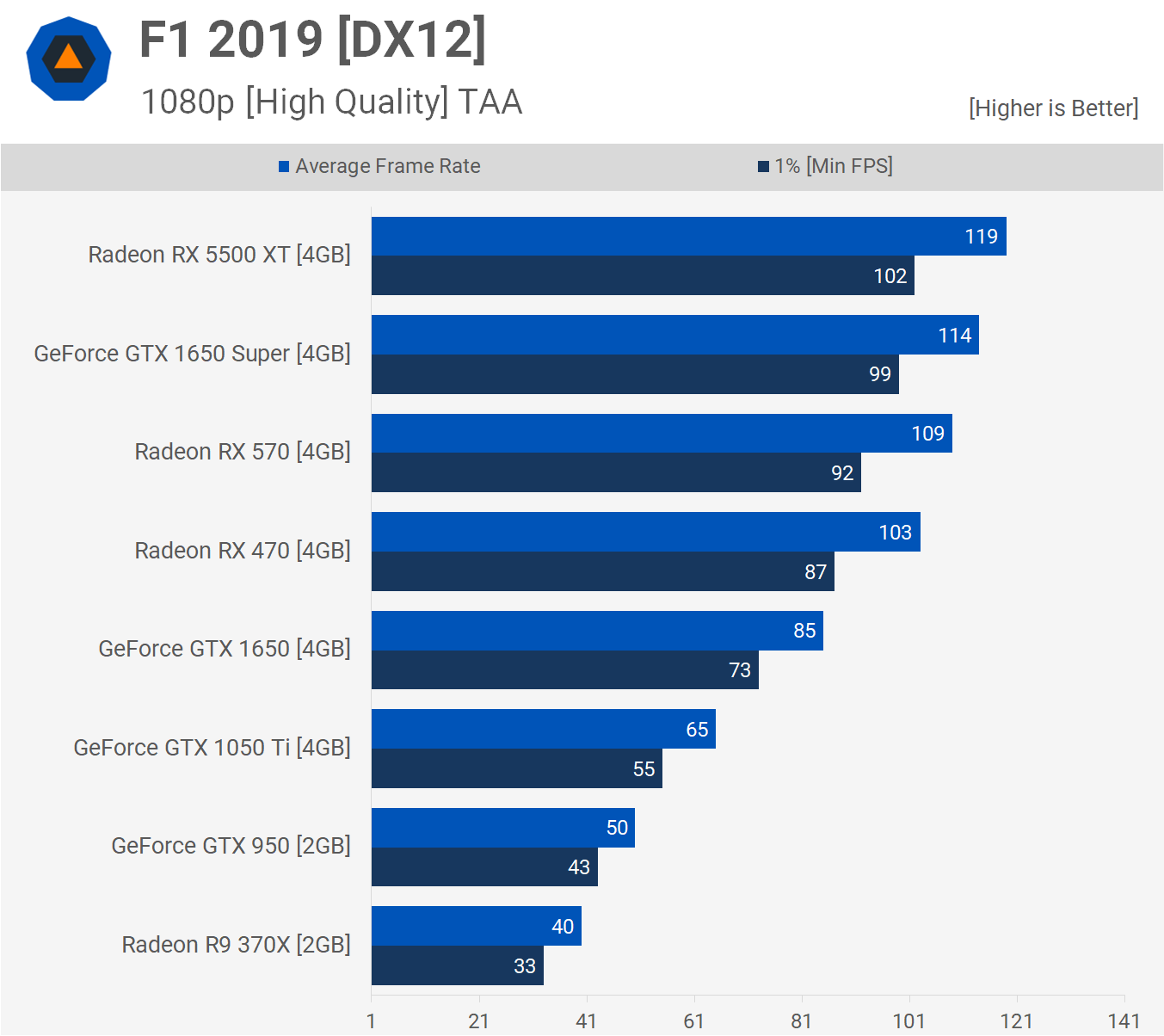Click the x-axis tick label '141'
This screenshot has height=1036, width=1164.
point(1124,1021)
